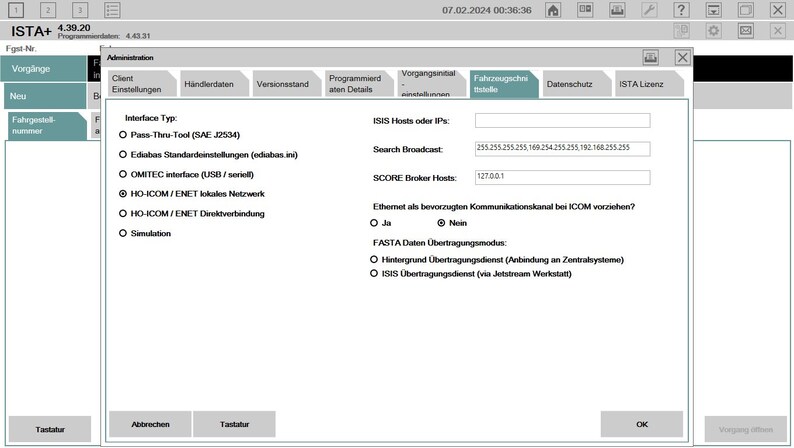The width and height of the screenshot is (794, 448).
Task: Select ISIS Übertragungsdienst (via Jetstream Werkstatt)
Action: [470, 274]
